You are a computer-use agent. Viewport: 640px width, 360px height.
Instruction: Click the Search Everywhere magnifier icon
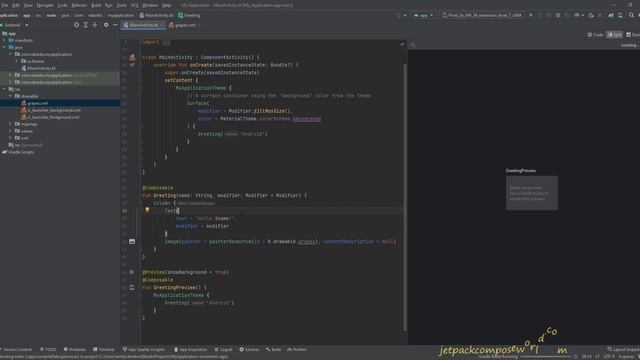coord(631,15)
